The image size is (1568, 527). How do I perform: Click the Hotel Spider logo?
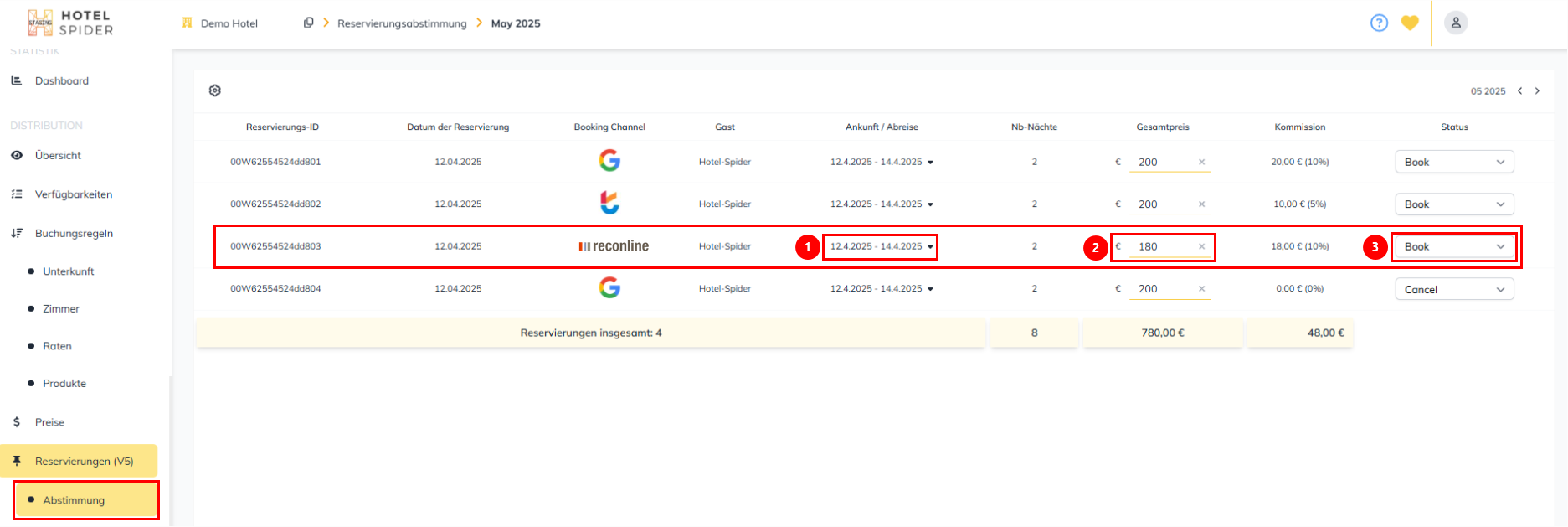pos(71,23)
